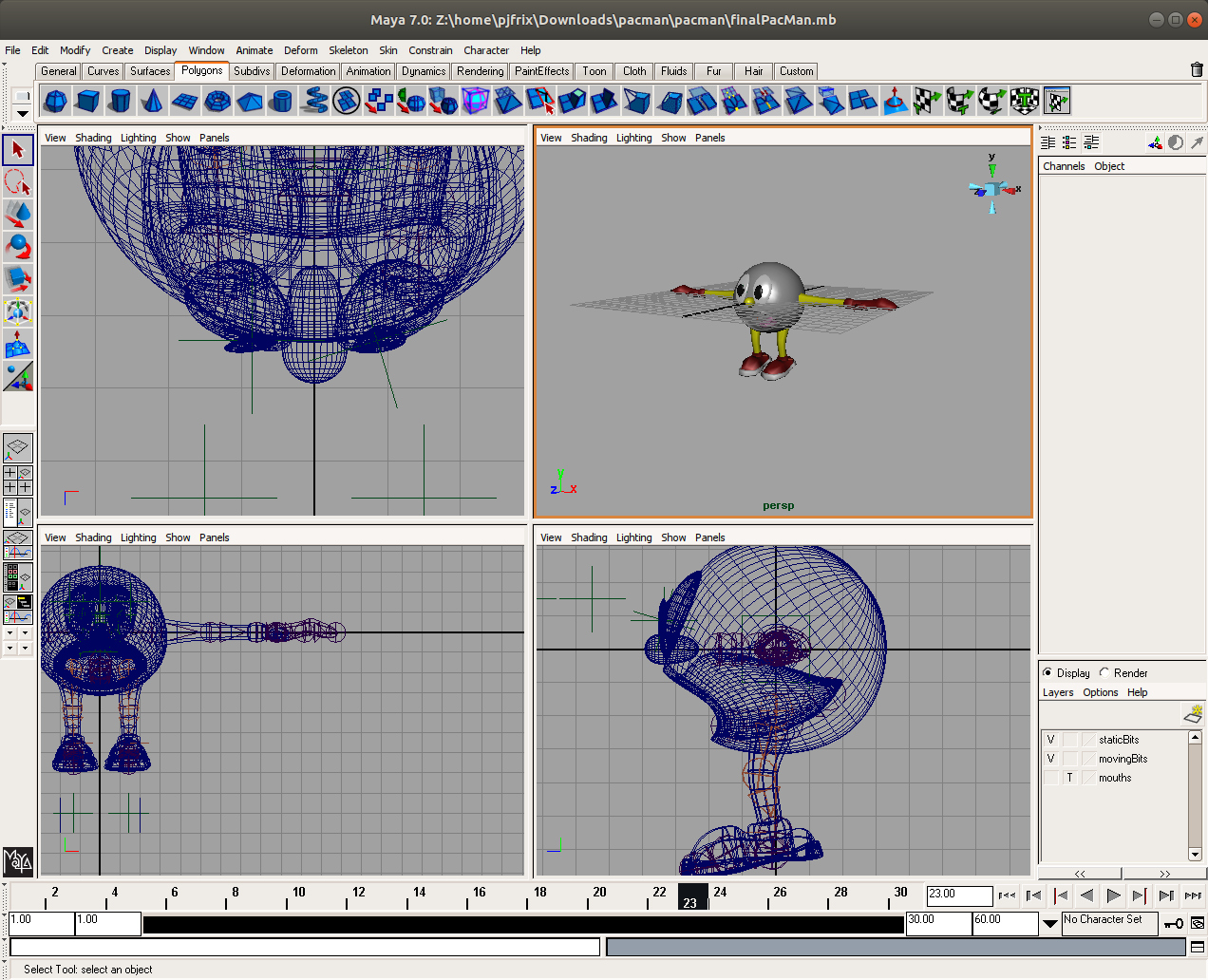Select the Render layer radio button
1208x980 pixels.
click(x=1104, y=672)
